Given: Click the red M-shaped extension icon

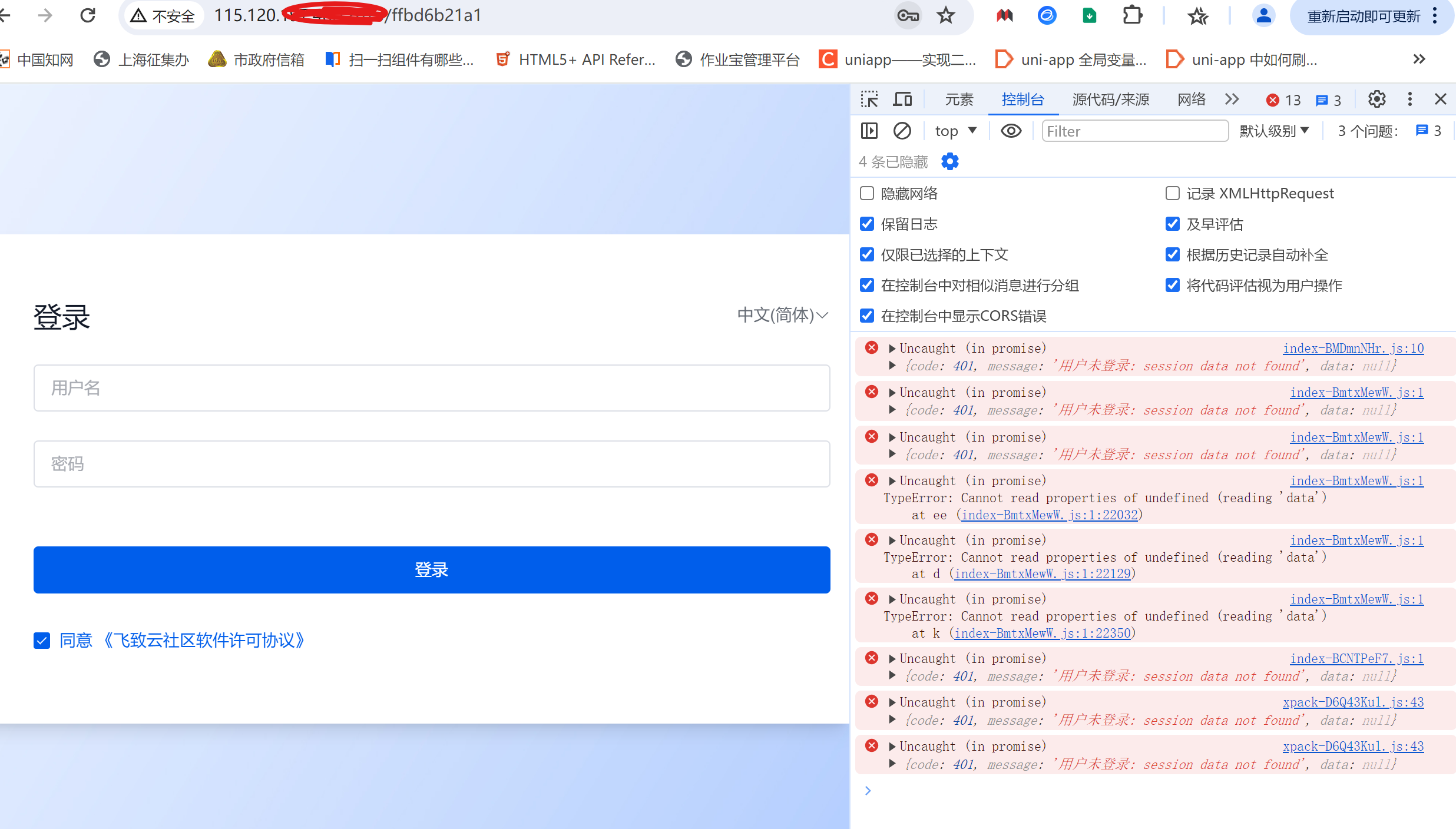Looking at the screenshot, I should pyautogui.click(x=1004, y=16).
